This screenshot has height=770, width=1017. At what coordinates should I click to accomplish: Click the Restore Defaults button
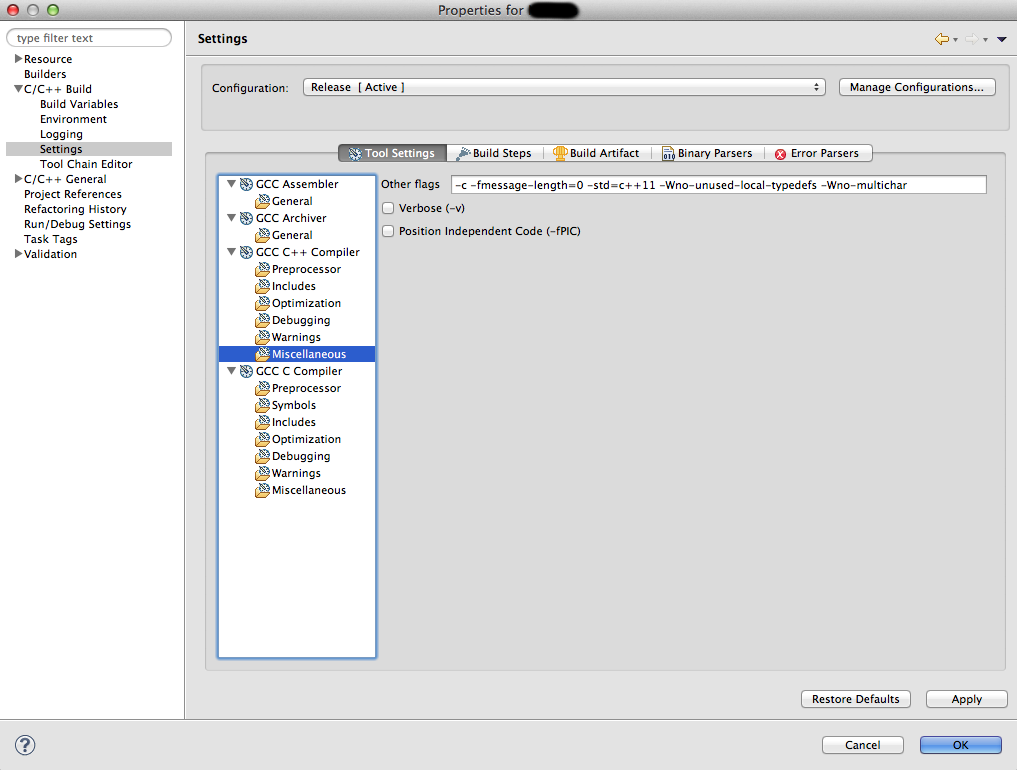tap(855, 699)
